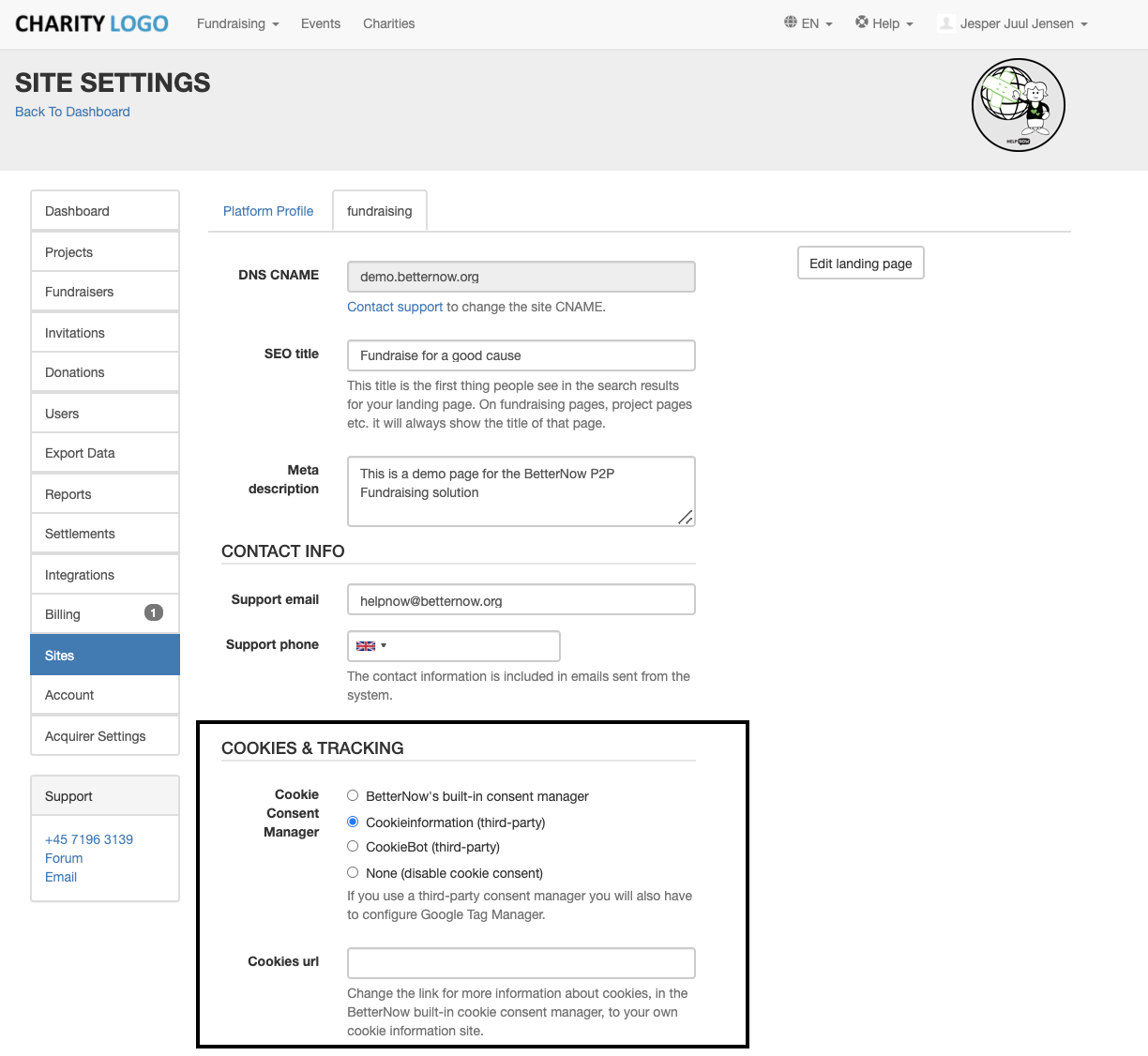Image resolution: width=1148 pixels, height=1056 pixels.
Task: Click the Support email input field
Action: tap(521, 599)
